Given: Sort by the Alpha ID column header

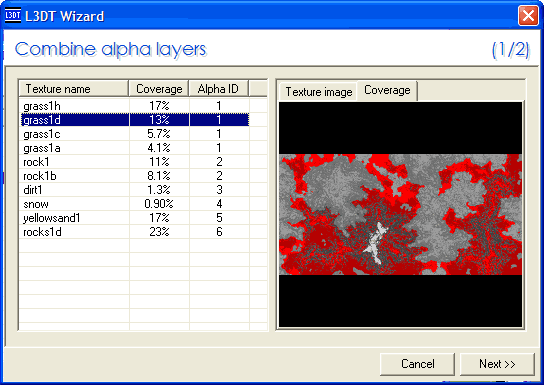Looking at the screenshot, I should pyautogui.click(x=219, y=89).
